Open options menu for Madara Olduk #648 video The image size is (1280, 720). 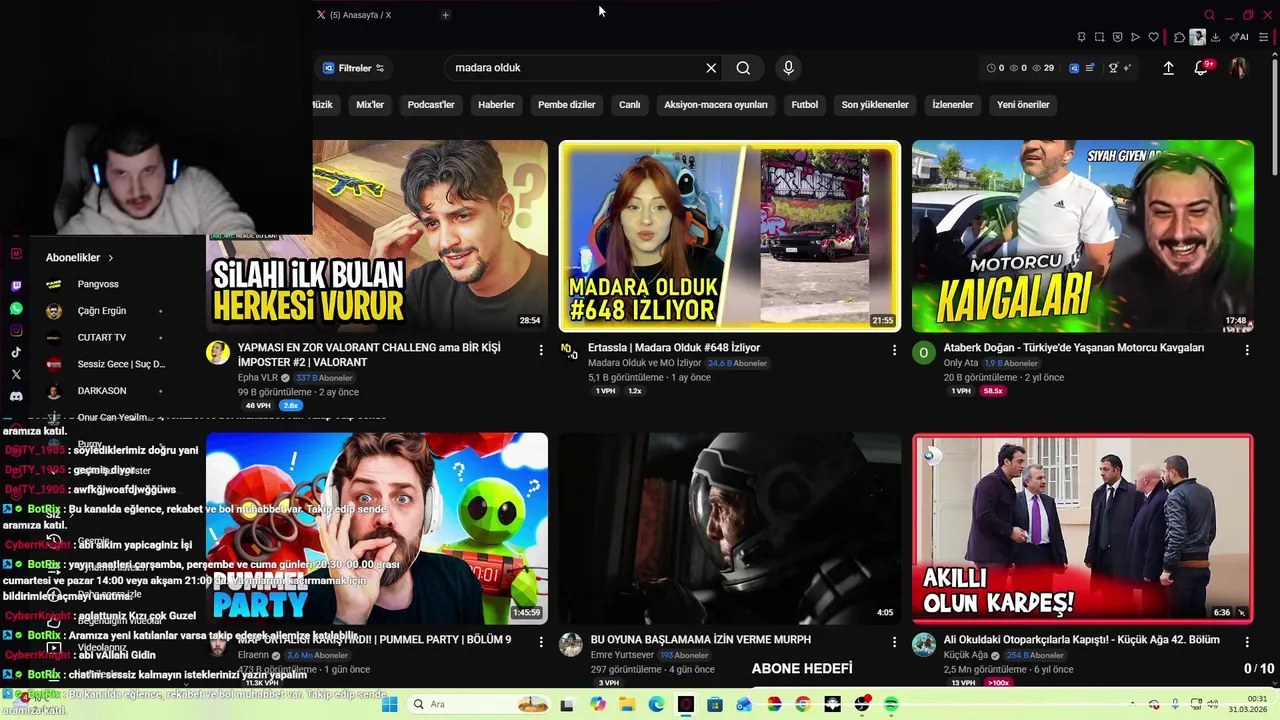[x=894, y=350]
